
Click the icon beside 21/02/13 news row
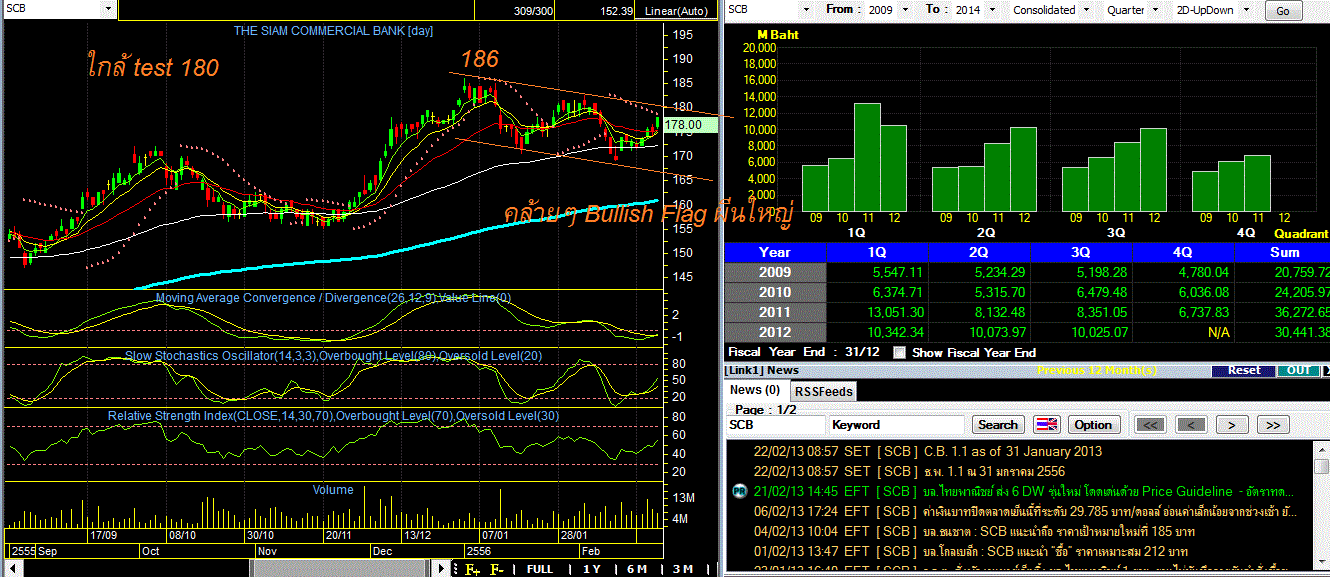coord(739,491)
